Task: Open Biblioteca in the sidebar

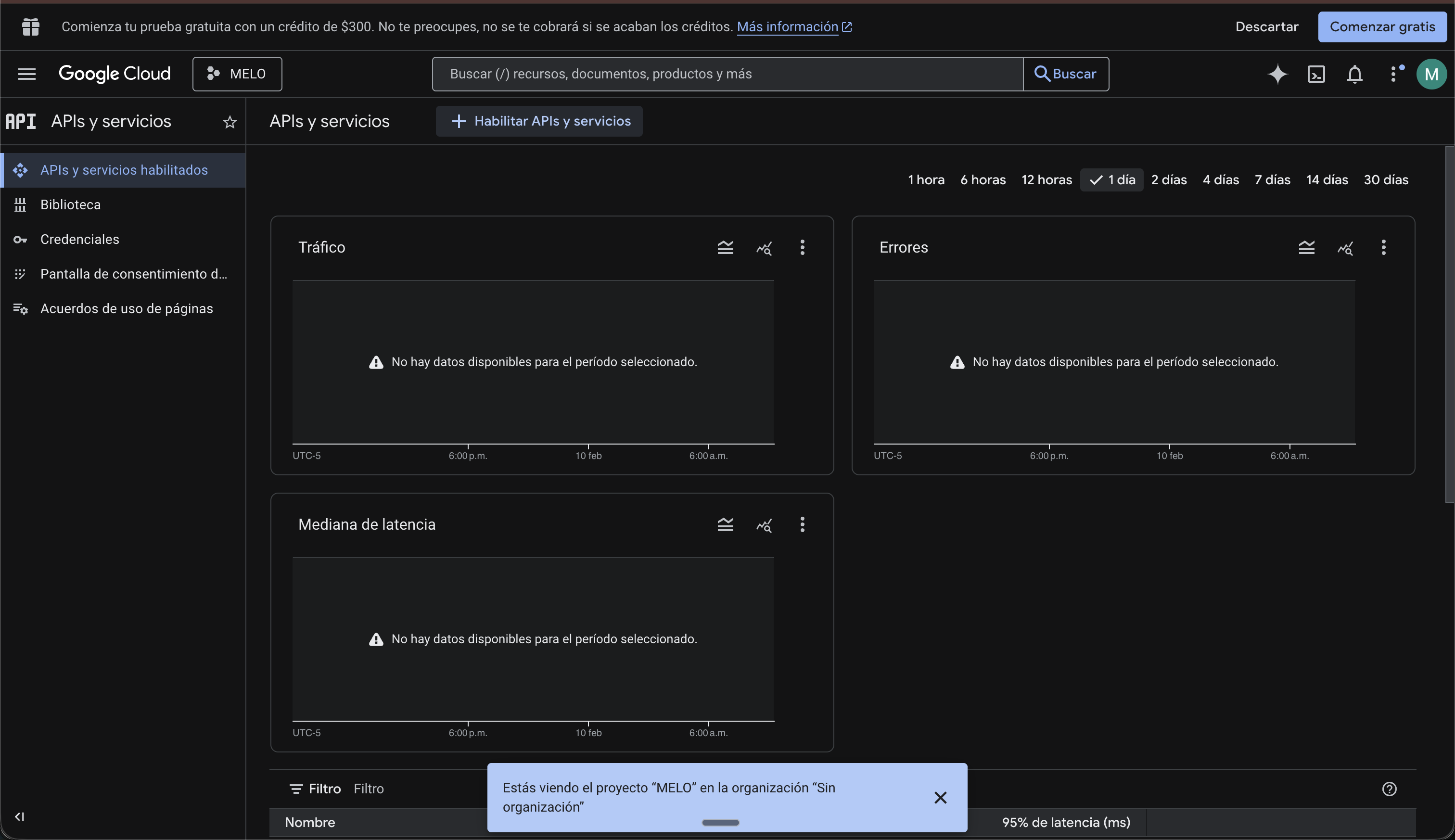Action: [70, 205]
